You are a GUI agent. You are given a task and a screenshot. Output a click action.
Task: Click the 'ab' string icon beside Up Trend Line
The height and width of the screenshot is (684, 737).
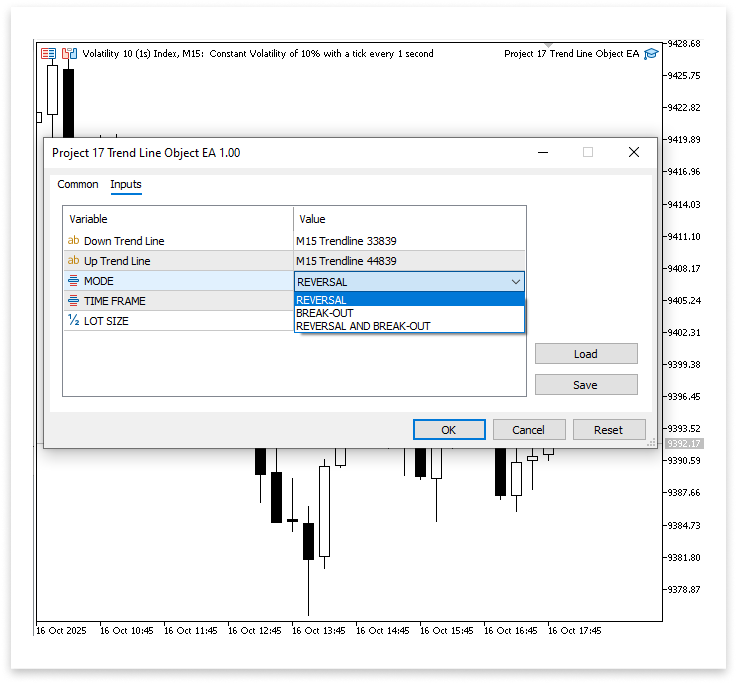click(73, 260)
